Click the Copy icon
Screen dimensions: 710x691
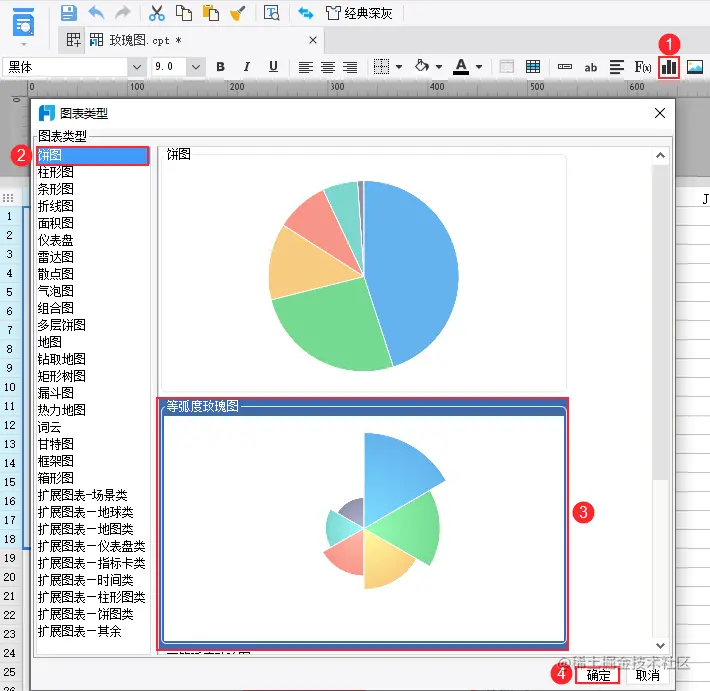click(x=183, y=13)
